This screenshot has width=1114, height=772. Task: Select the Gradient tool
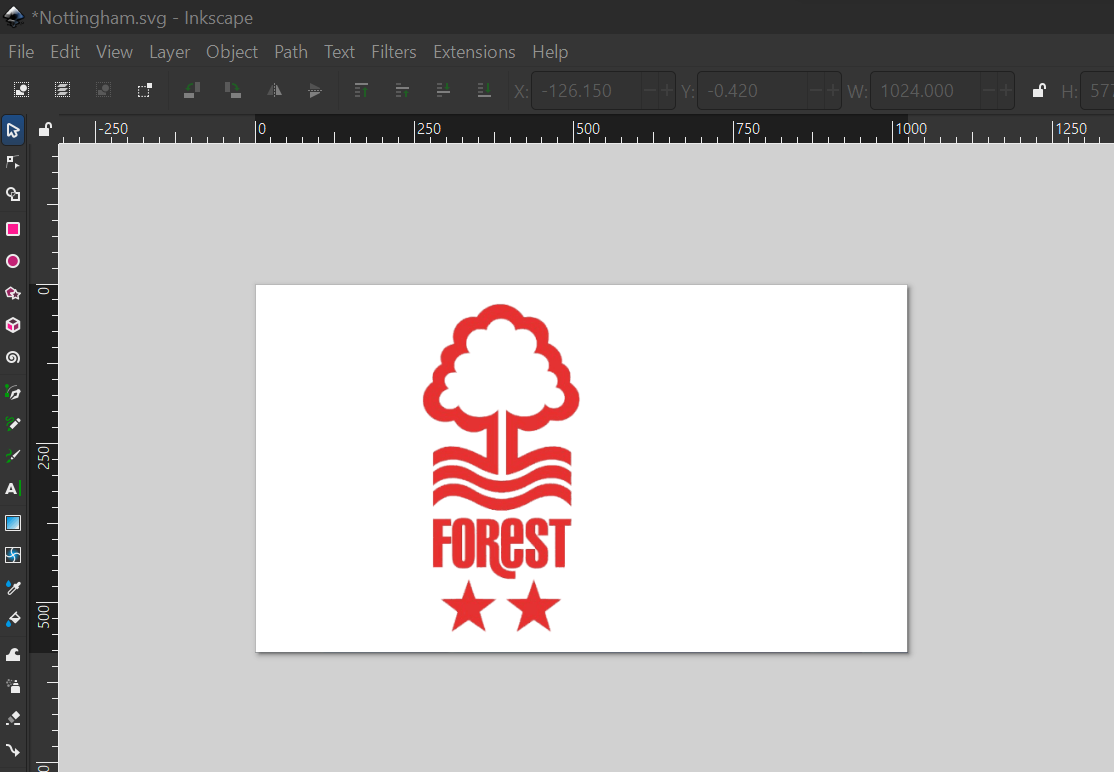13,523
